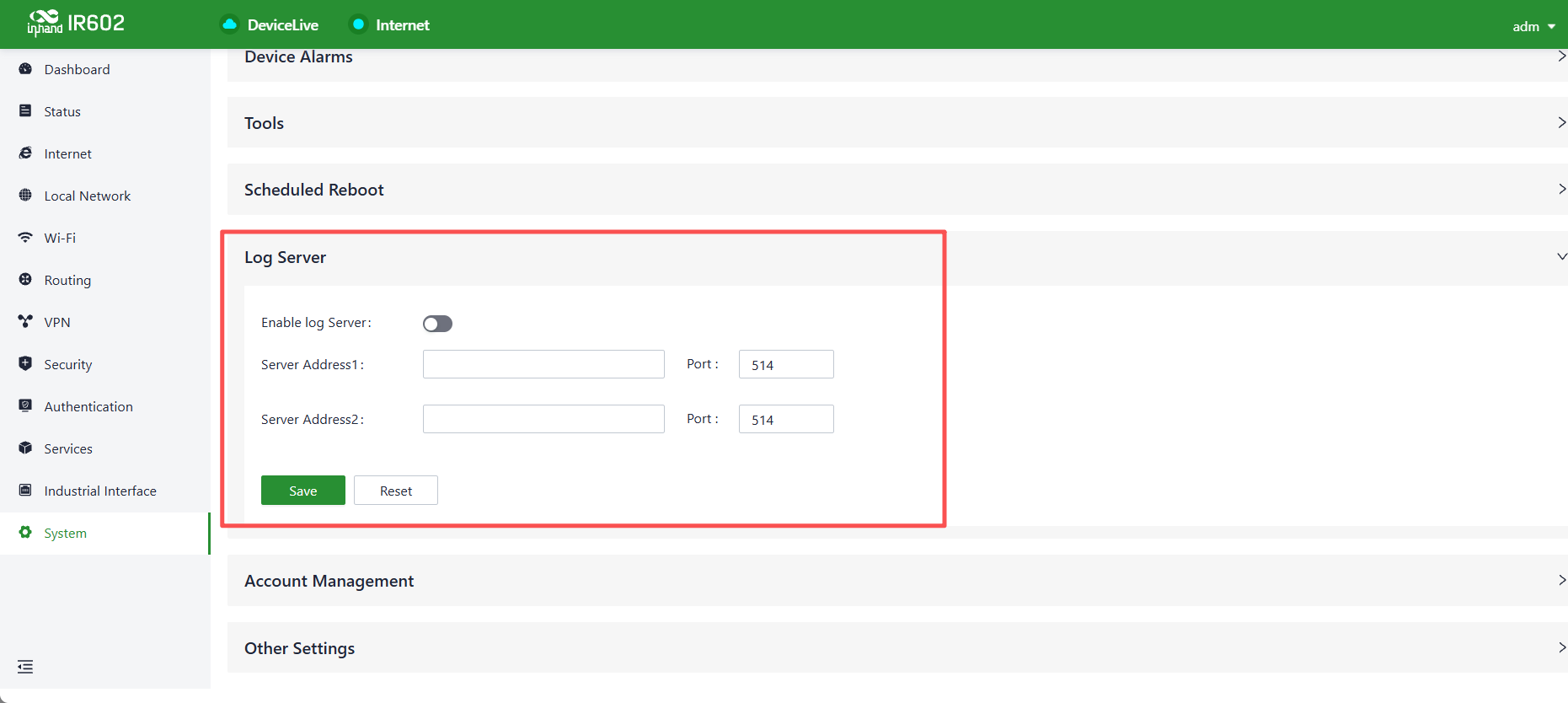Viewport: 1568px width, 703px height.
Task: Select the Security menu item
Action: (104, 364)
